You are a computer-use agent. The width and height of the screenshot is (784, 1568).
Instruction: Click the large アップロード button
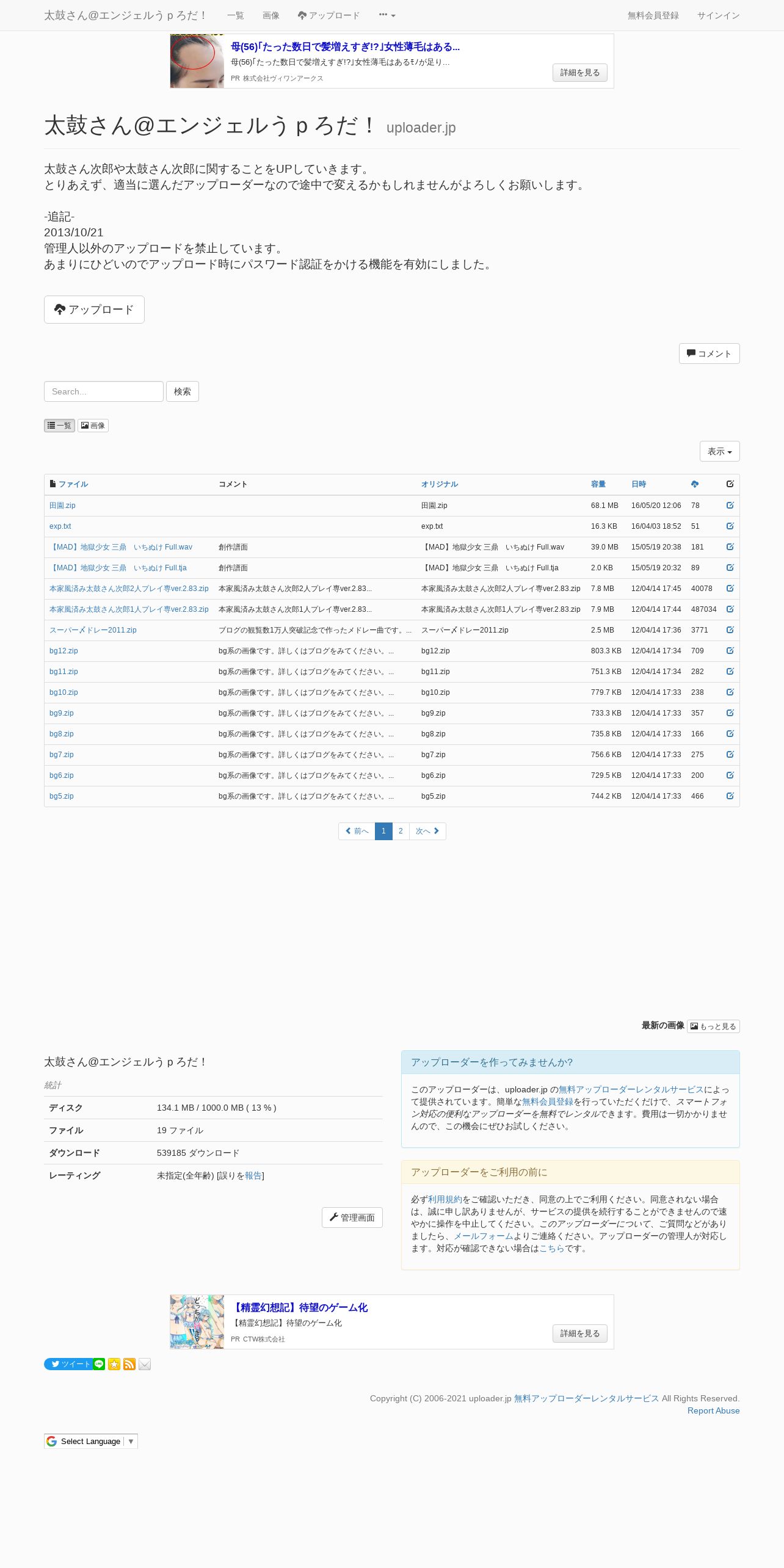tap(94, 310)
